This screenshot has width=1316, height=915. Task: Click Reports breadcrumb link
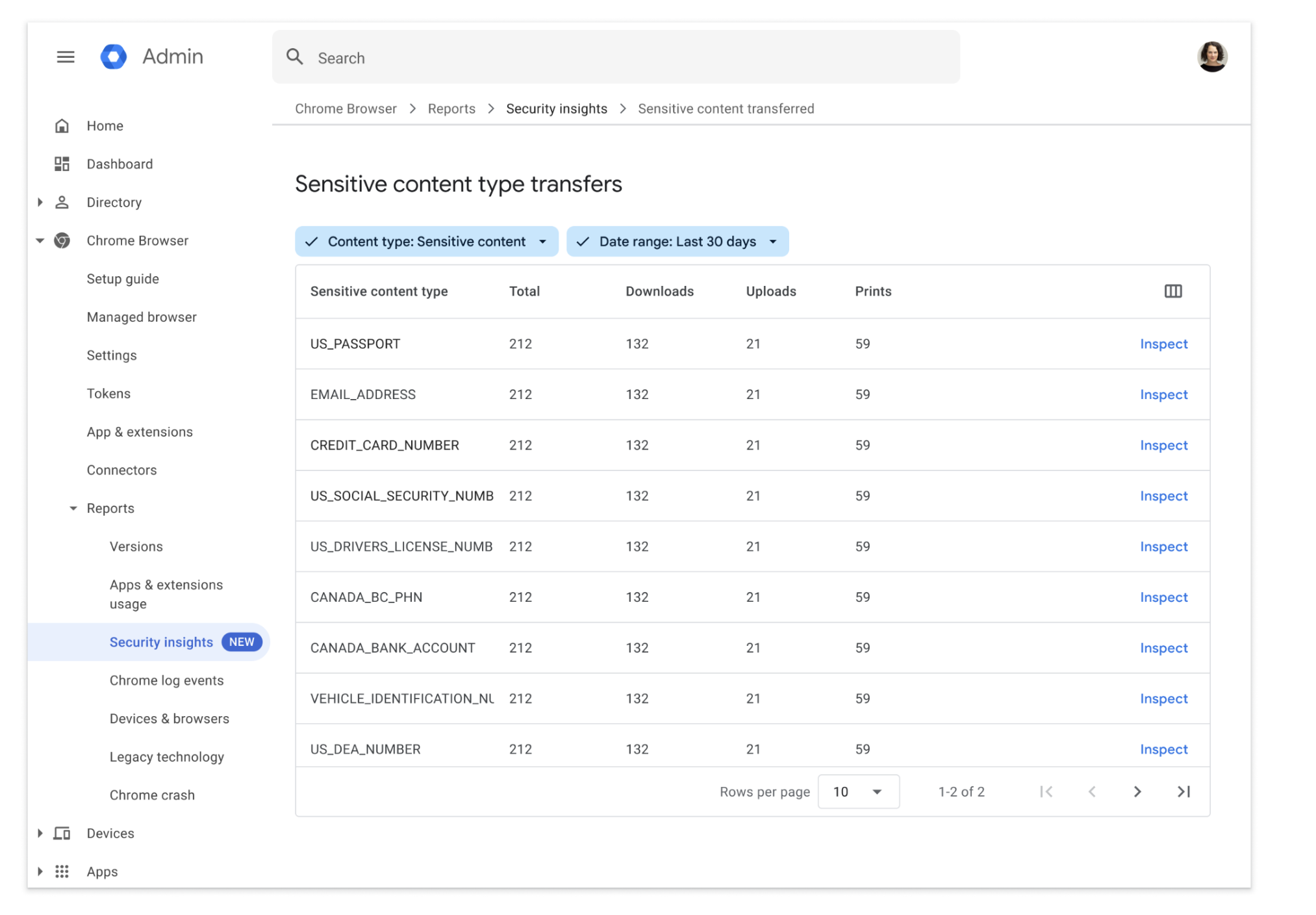tap(451, 109)
